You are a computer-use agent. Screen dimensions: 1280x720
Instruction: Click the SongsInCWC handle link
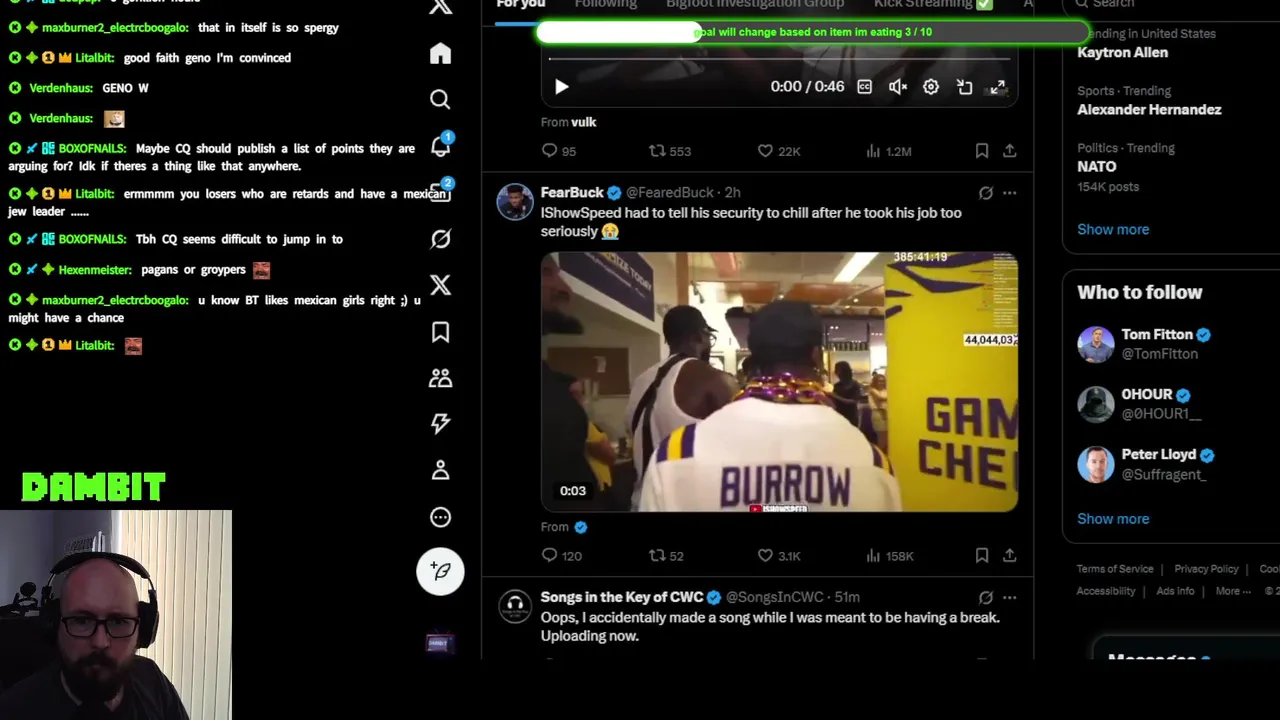point(774,597)
